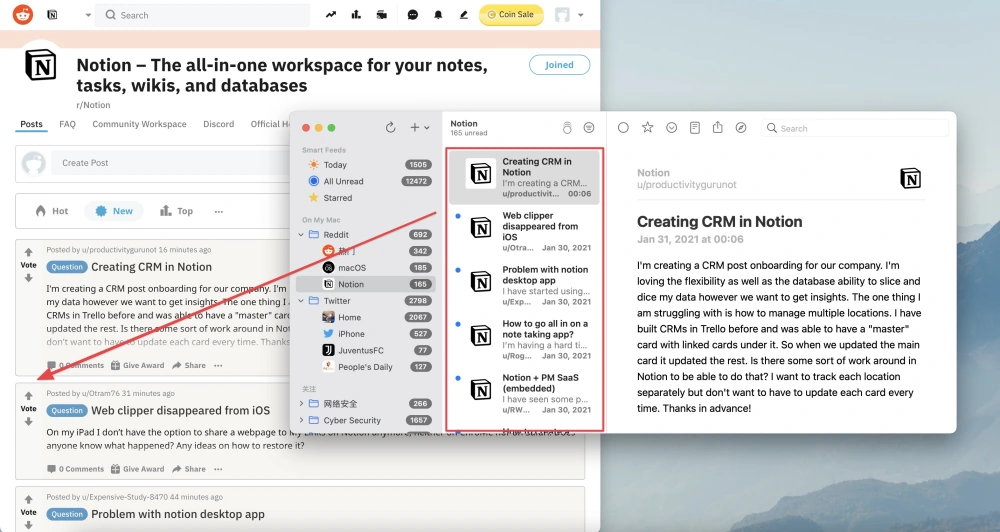
Task: Open article in browser via compass icon
Action: coord(740,128)
